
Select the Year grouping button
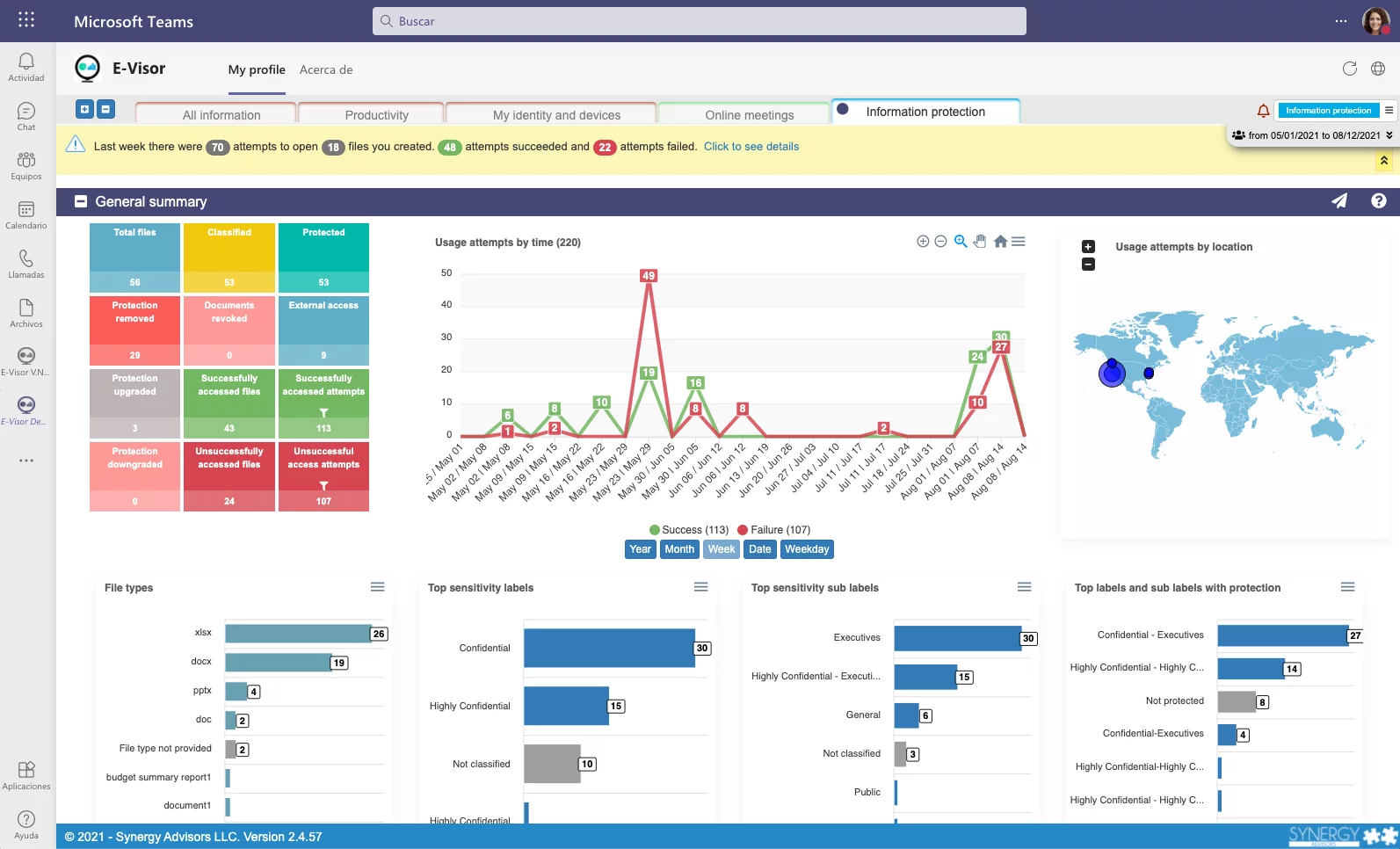pos(641,549)
